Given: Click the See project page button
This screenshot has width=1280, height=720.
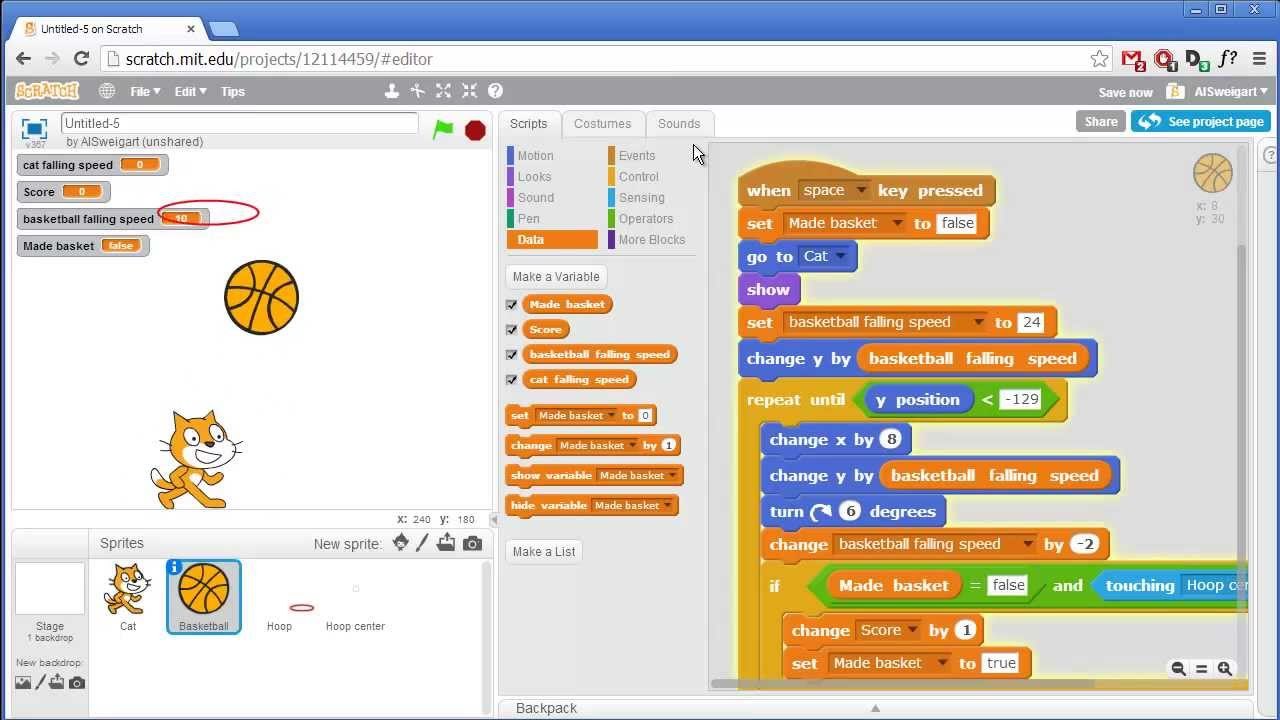Looking at the screenshot, I should click(1201, 122).
